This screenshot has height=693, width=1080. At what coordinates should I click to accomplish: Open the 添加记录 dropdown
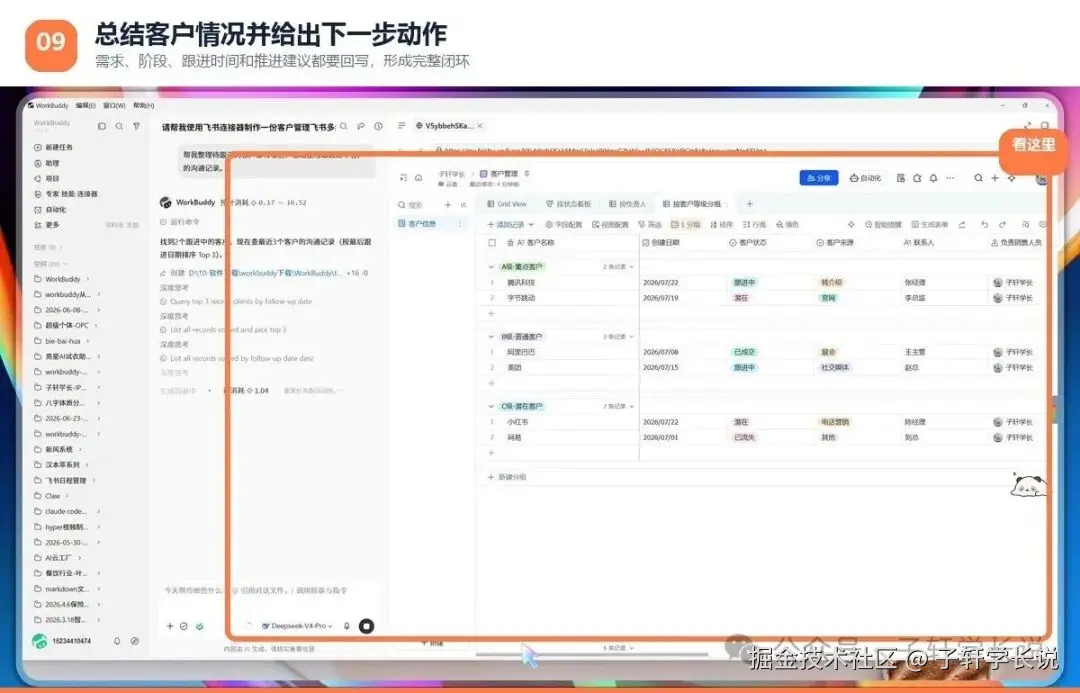(x=510, y=225)
